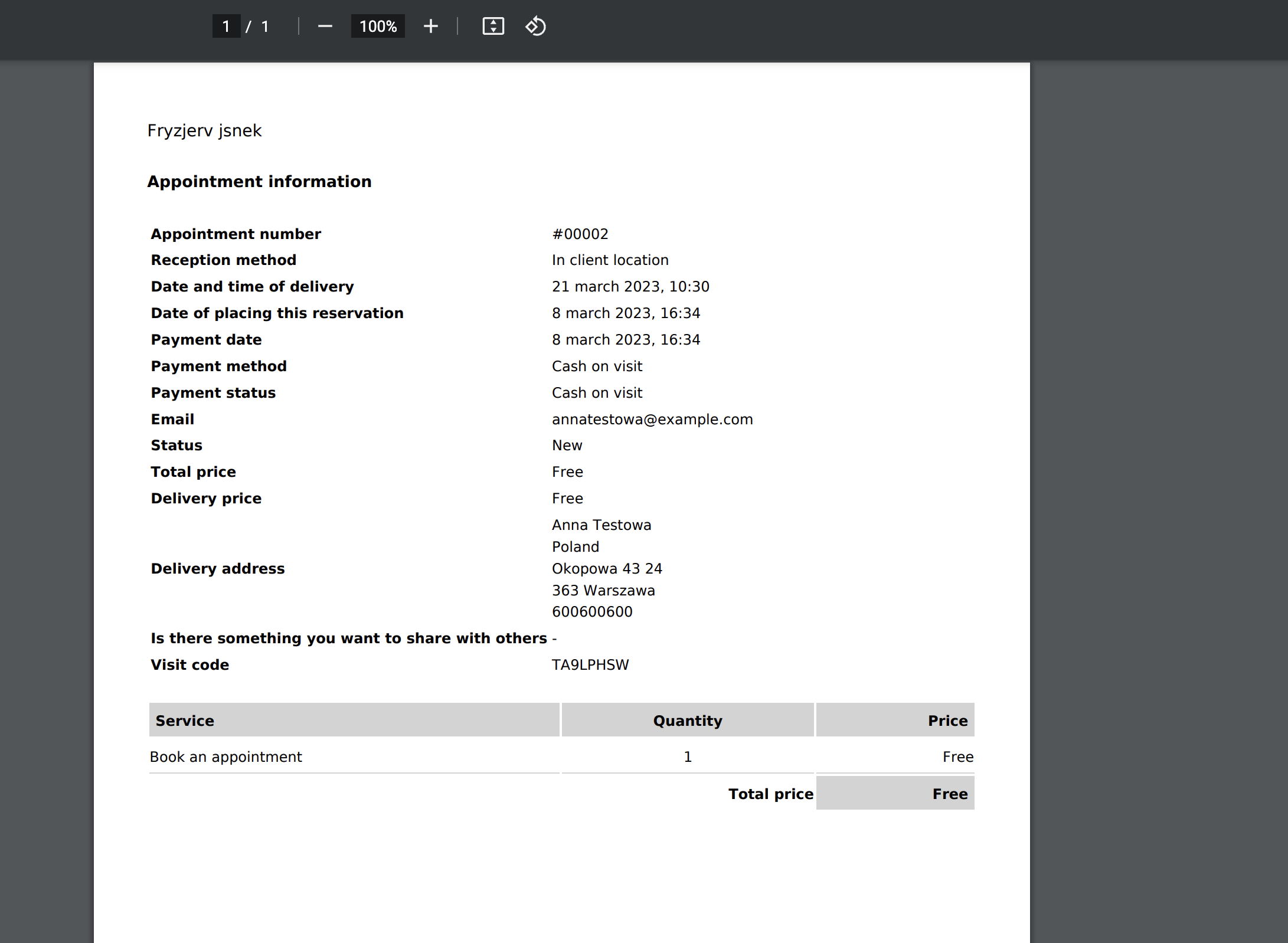The height and width of the screenshot is (943, 1288).
Task: Click the total pages count label
Action: [265, 27]
